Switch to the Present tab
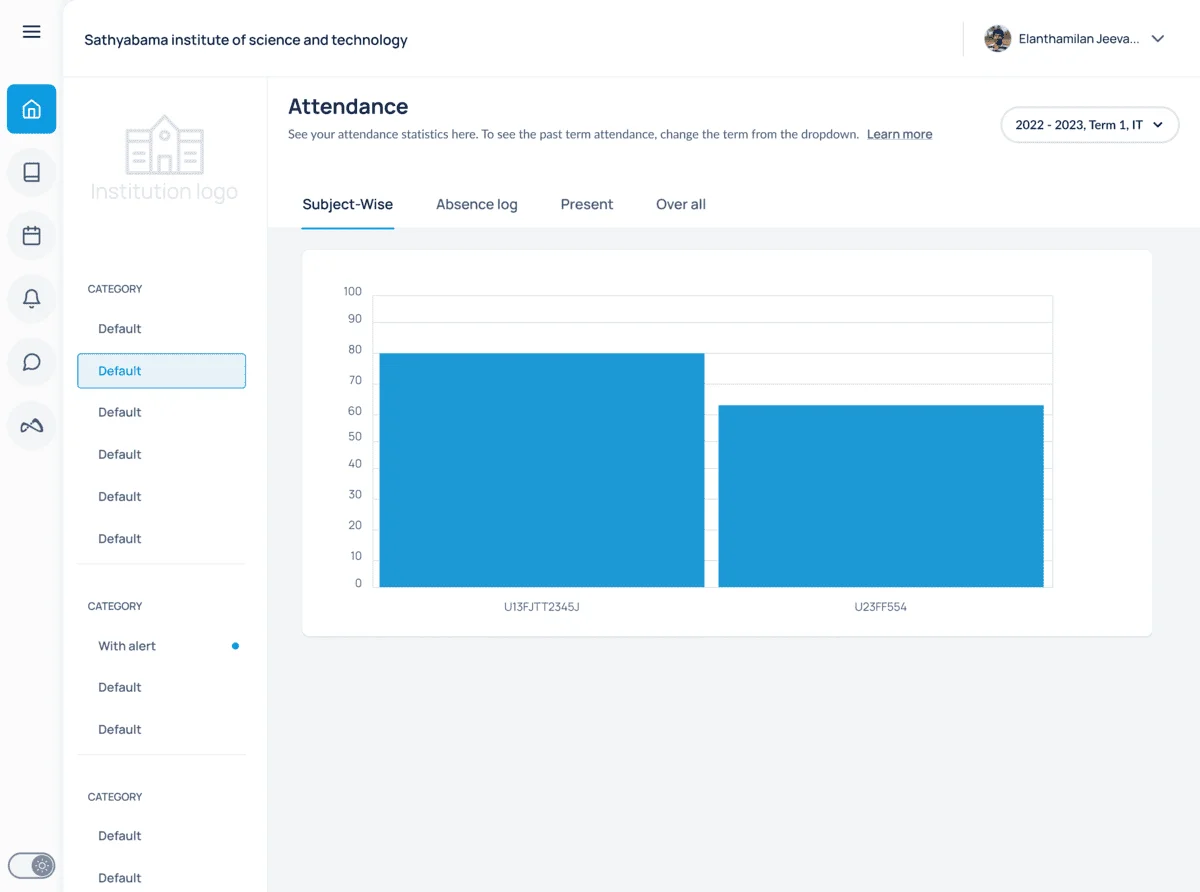Image resolution: width=1200 pixels, height=892 pixels. [587, 204]
